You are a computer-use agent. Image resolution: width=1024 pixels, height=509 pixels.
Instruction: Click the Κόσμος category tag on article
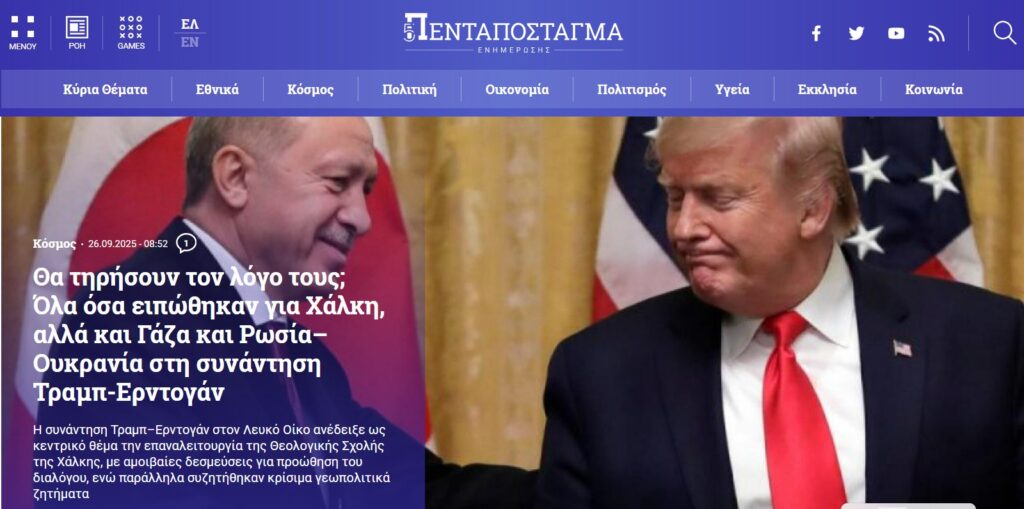pos(54,244)
